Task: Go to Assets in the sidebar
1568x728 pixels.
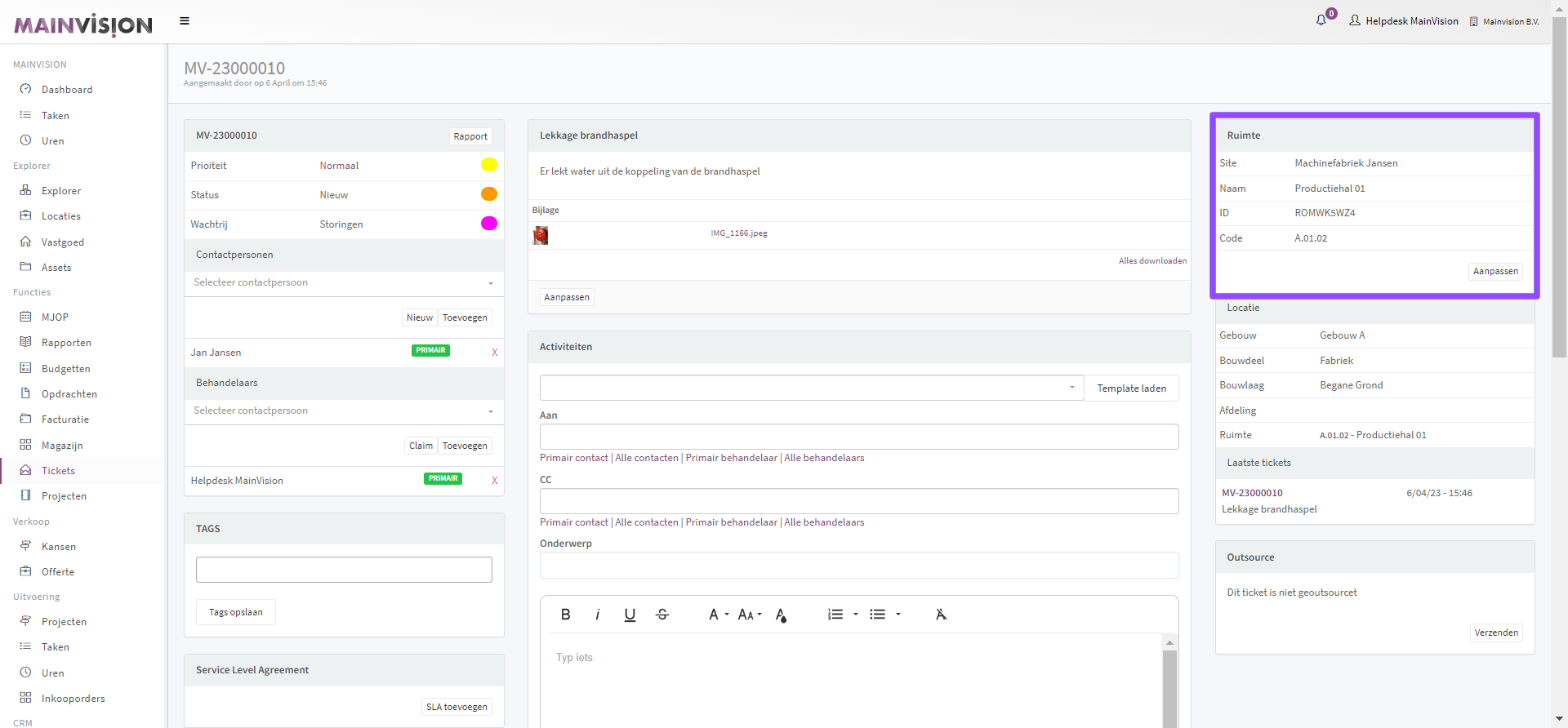Action: coord(56,268)
